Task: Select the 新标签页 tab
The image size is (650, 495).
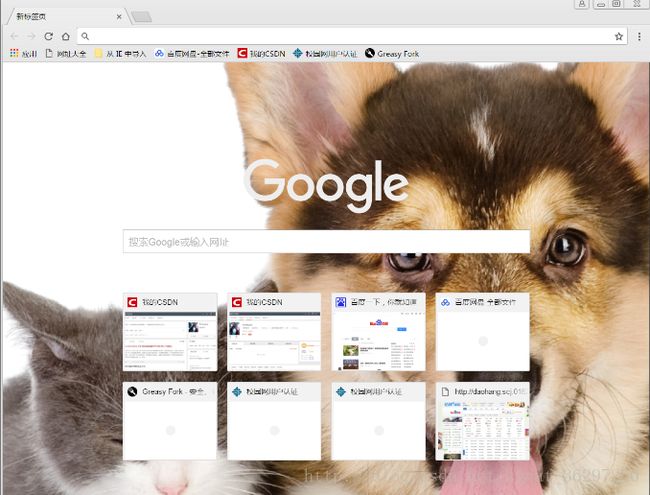Action: [x=66, y=17]
